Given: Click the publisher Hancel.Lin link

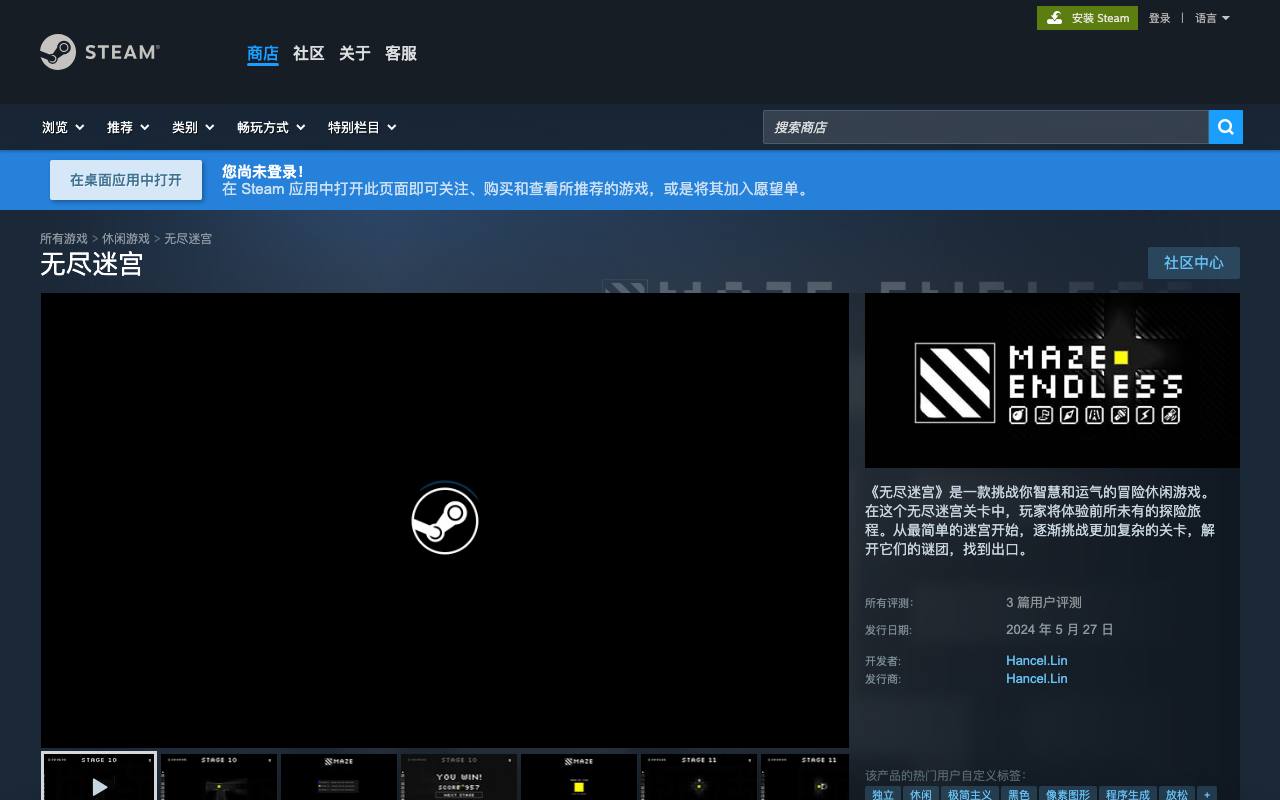Looking at the screenshot, I should [1036, 678].
